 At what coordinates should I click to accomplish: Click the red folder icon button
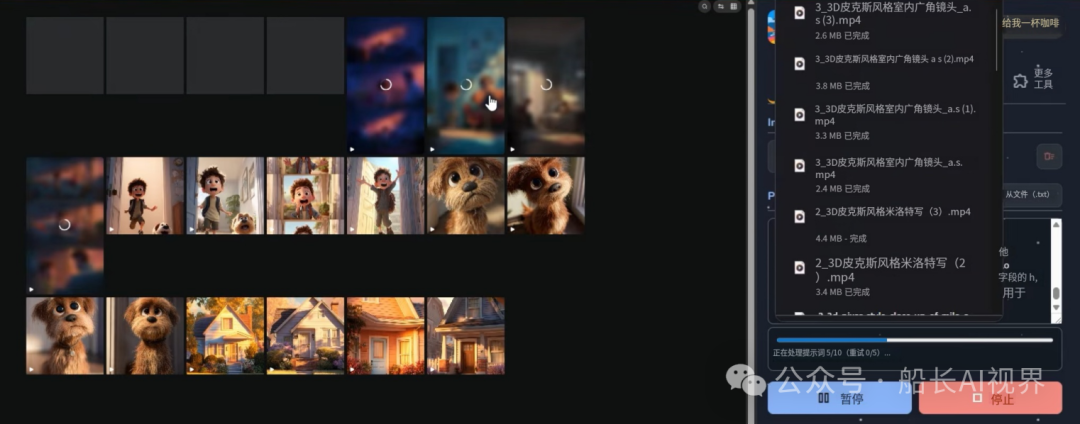1049,155
